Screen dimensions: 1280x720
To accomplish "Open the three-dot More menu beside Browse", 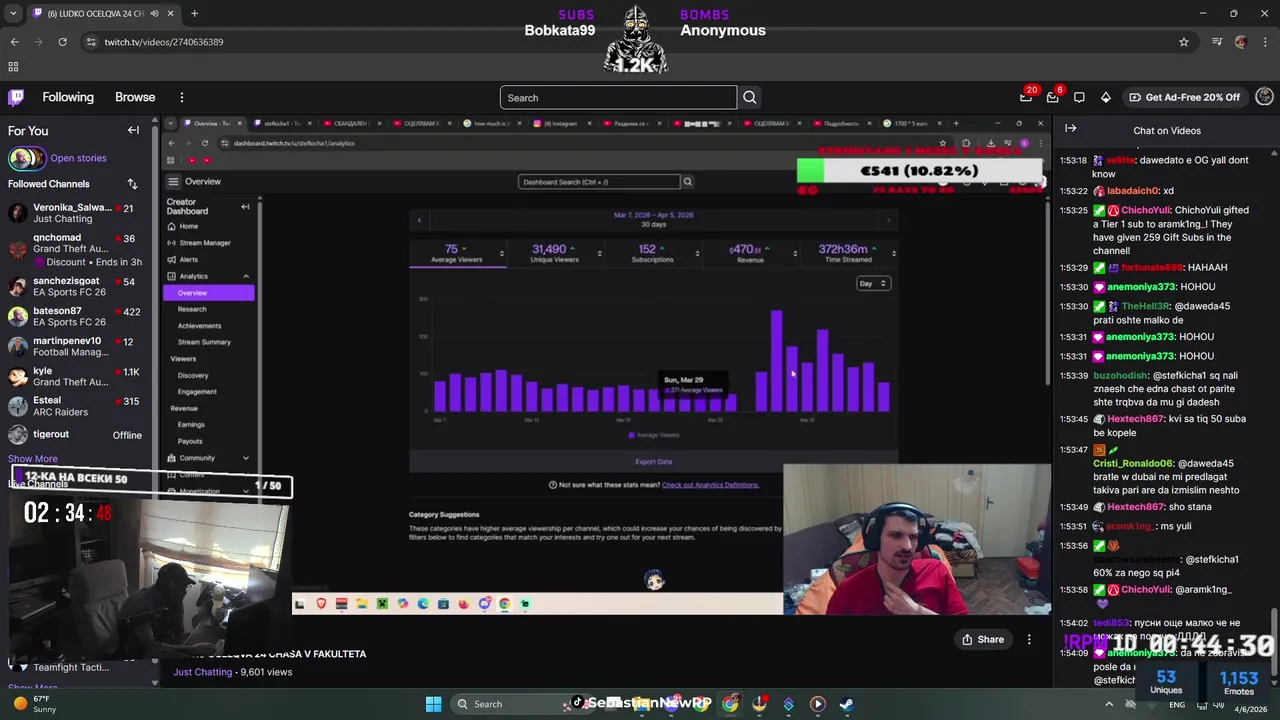I will pos(182,97).
